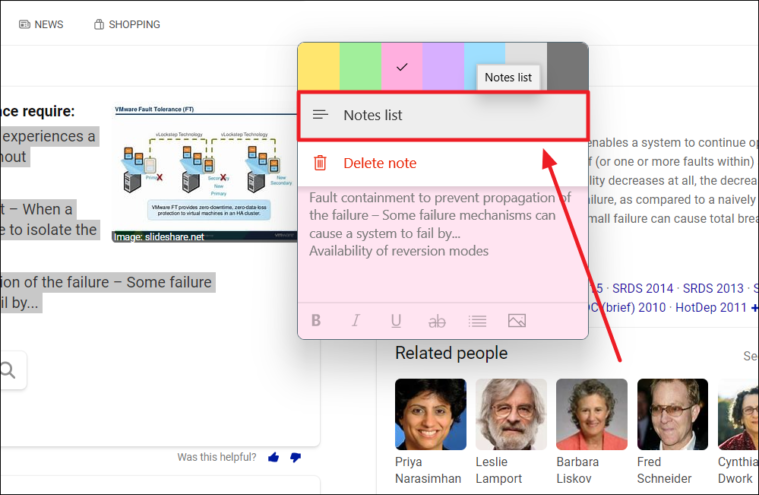Toggle strikethrough formatting in the note
Screen dimensions: 759x495
pyautogui.click(x=437, y=321)
